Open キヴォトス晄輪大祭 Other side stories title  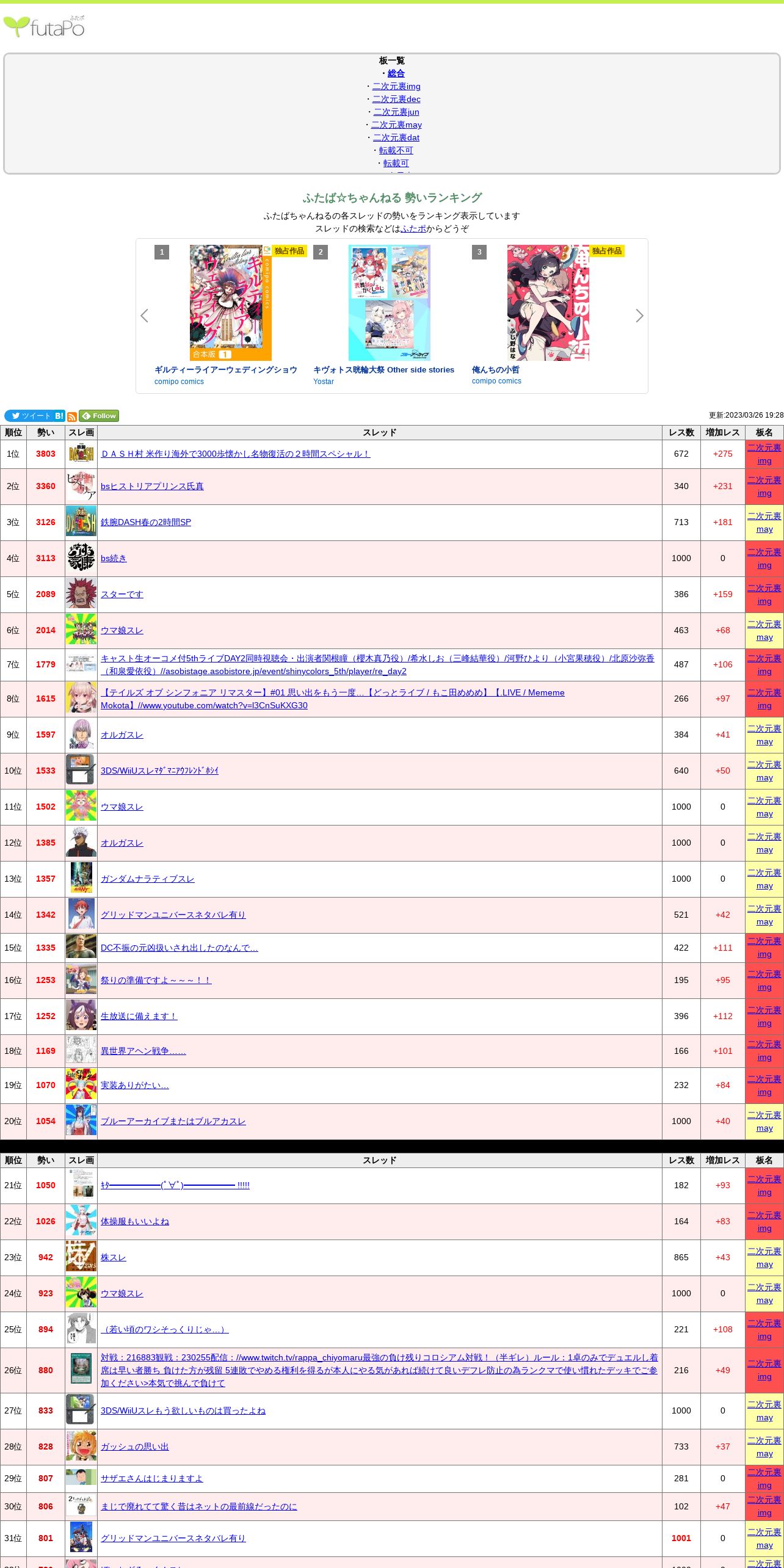point(384,369)
